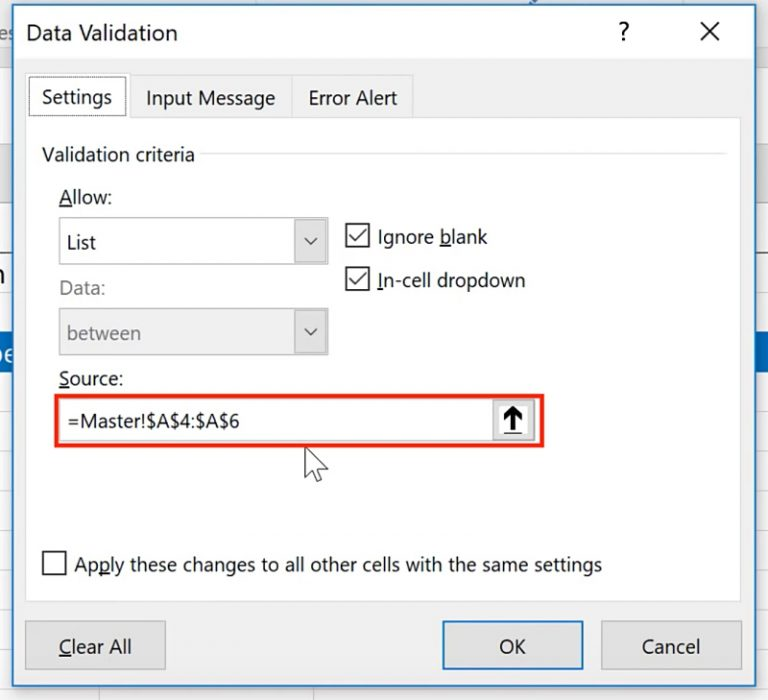Expand the Allow dropdown arrow

[311, 242]
